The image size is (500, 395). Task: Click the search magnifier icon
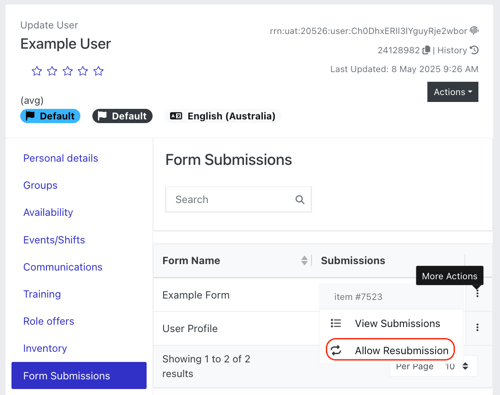300,200
